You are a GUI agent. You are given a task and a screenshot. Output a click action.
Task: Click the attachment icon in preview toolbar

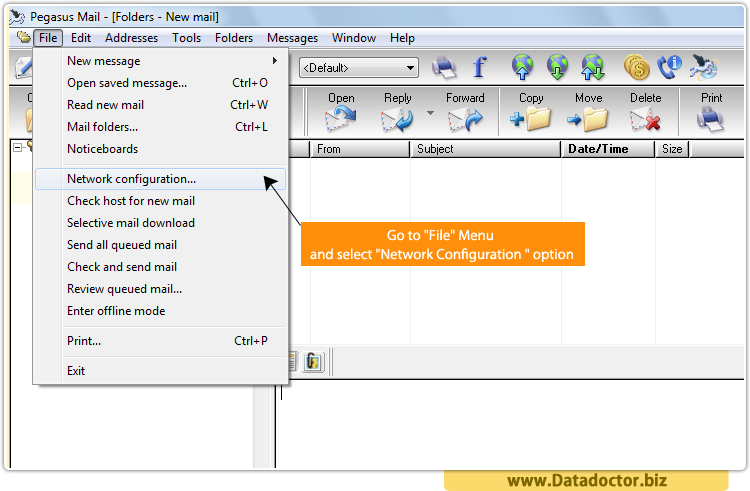[313, 361]
